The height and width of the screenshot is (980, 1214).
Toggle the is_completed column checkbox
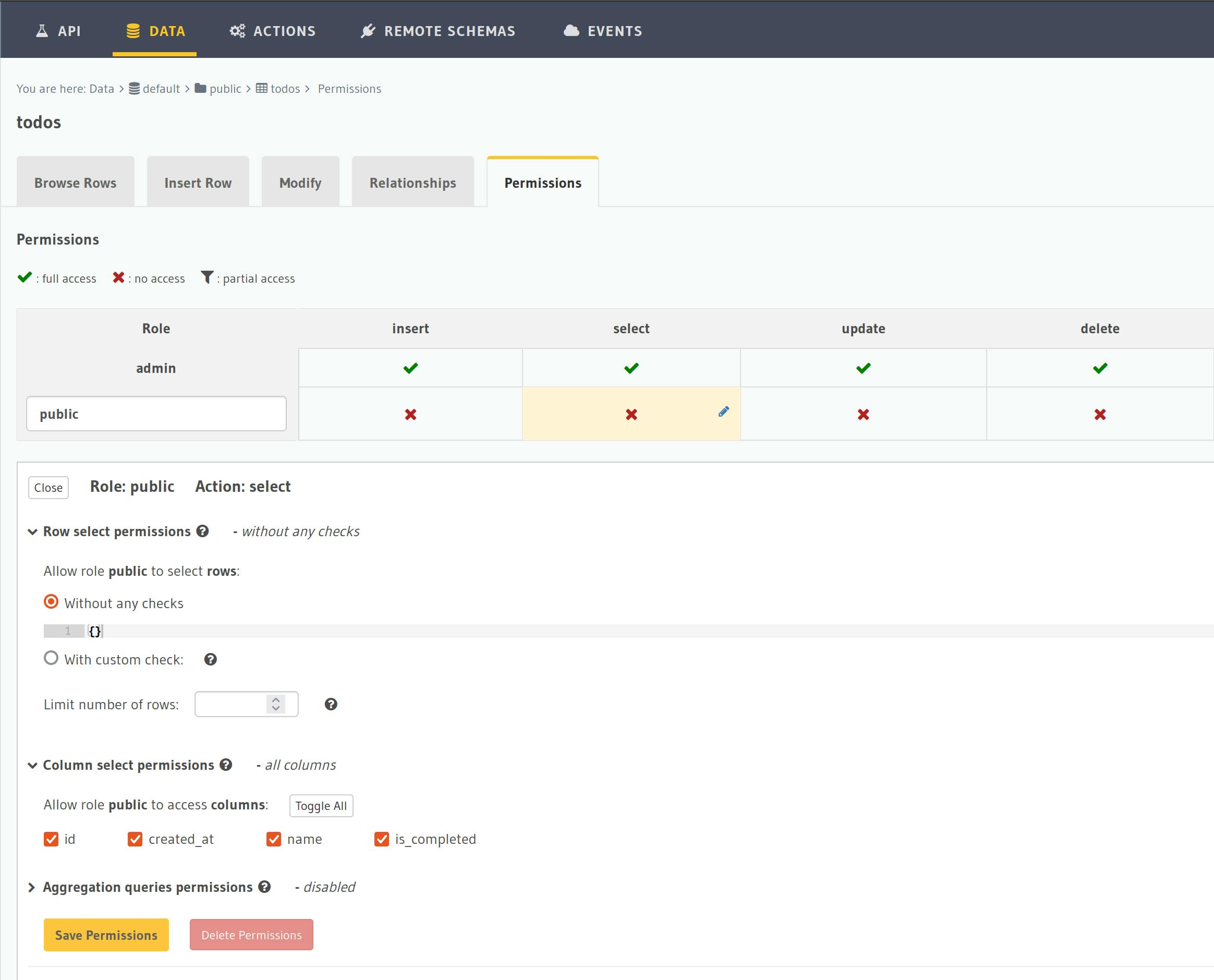(381, 839)
